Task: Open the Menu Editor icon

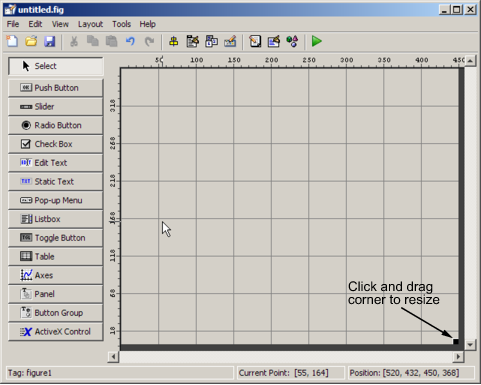Action: click(192, 41)
